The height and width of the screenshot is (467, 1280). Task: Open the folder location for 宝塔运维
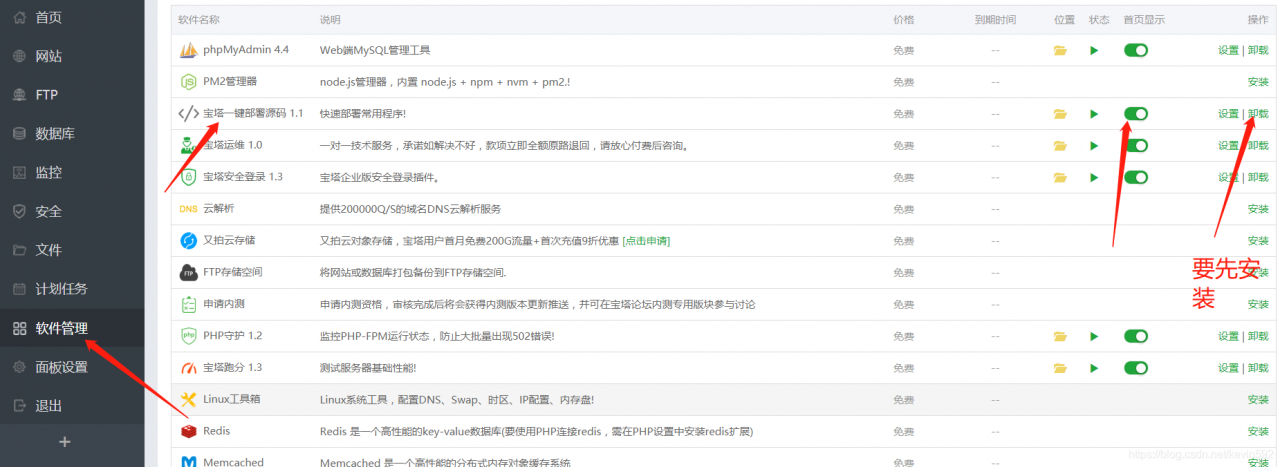pos(1060,146)
